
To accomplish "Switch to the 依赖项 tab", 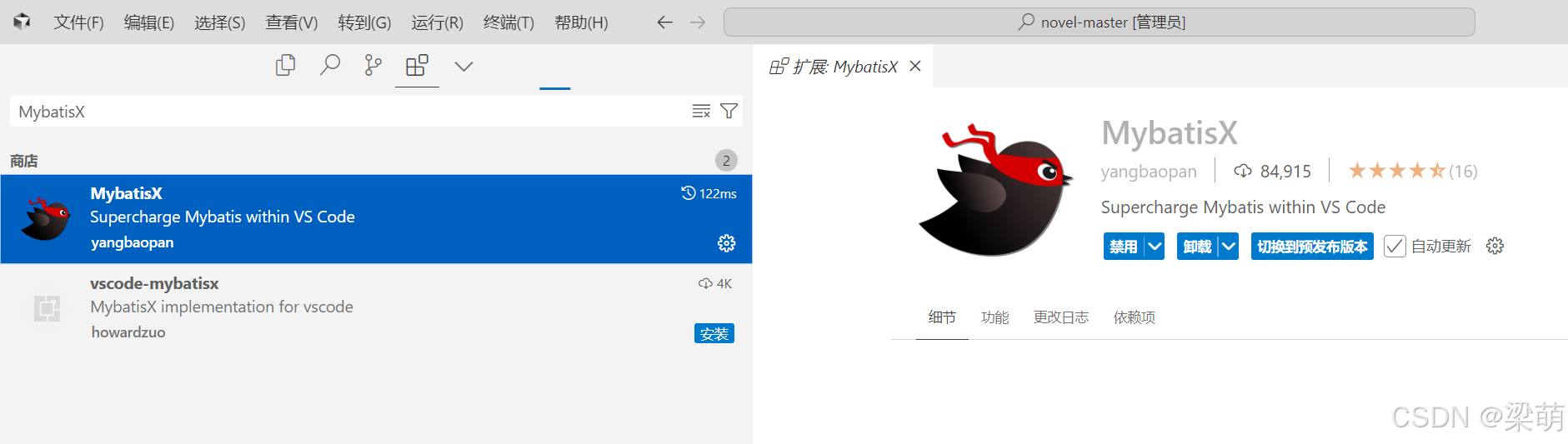I will [x=1135, y=317].
